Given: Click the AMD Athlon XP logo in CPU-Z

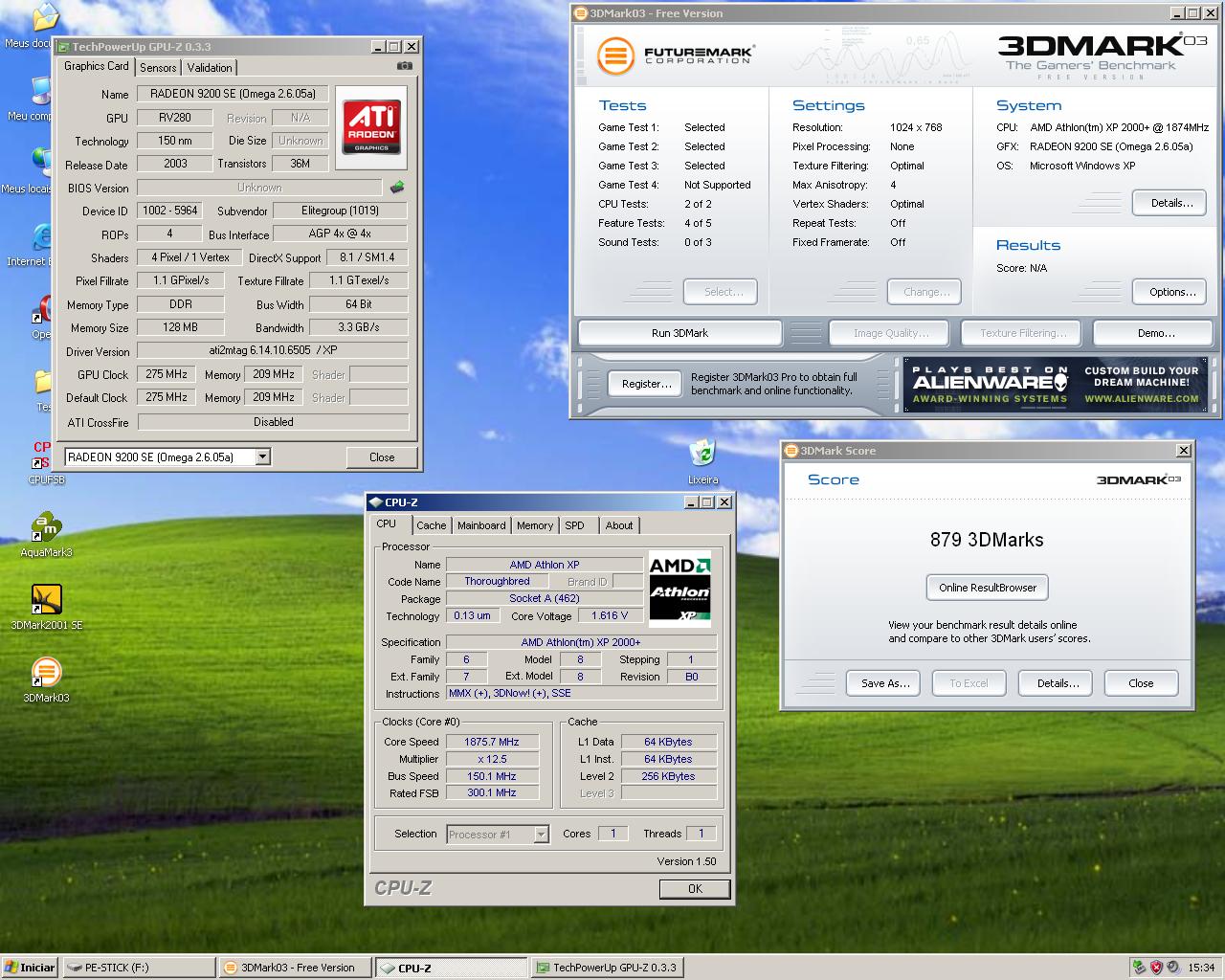Looking at the screenshot, I should (679, 588).
